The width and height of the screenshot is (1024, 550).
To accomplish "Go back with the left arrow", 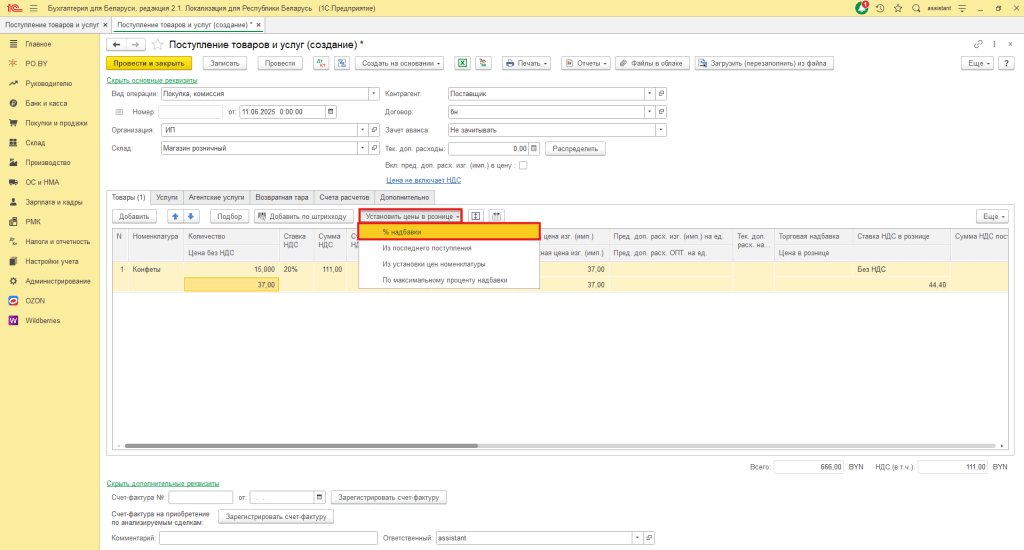I will (x=116, y=44).
